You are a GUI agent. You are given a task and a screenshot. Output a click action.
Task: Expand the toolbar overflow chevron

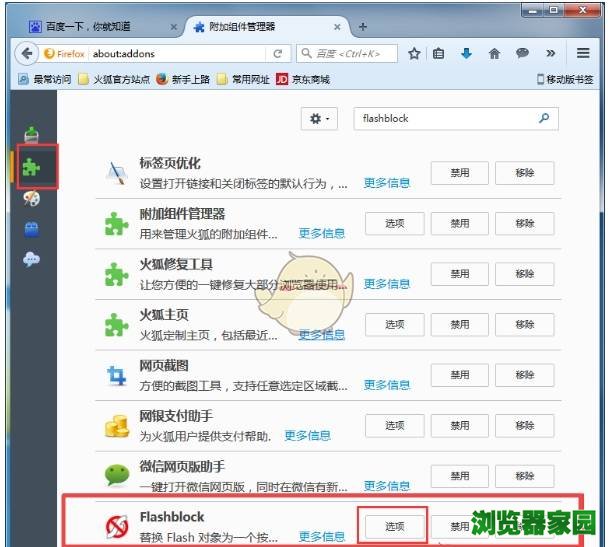point(550,53)
